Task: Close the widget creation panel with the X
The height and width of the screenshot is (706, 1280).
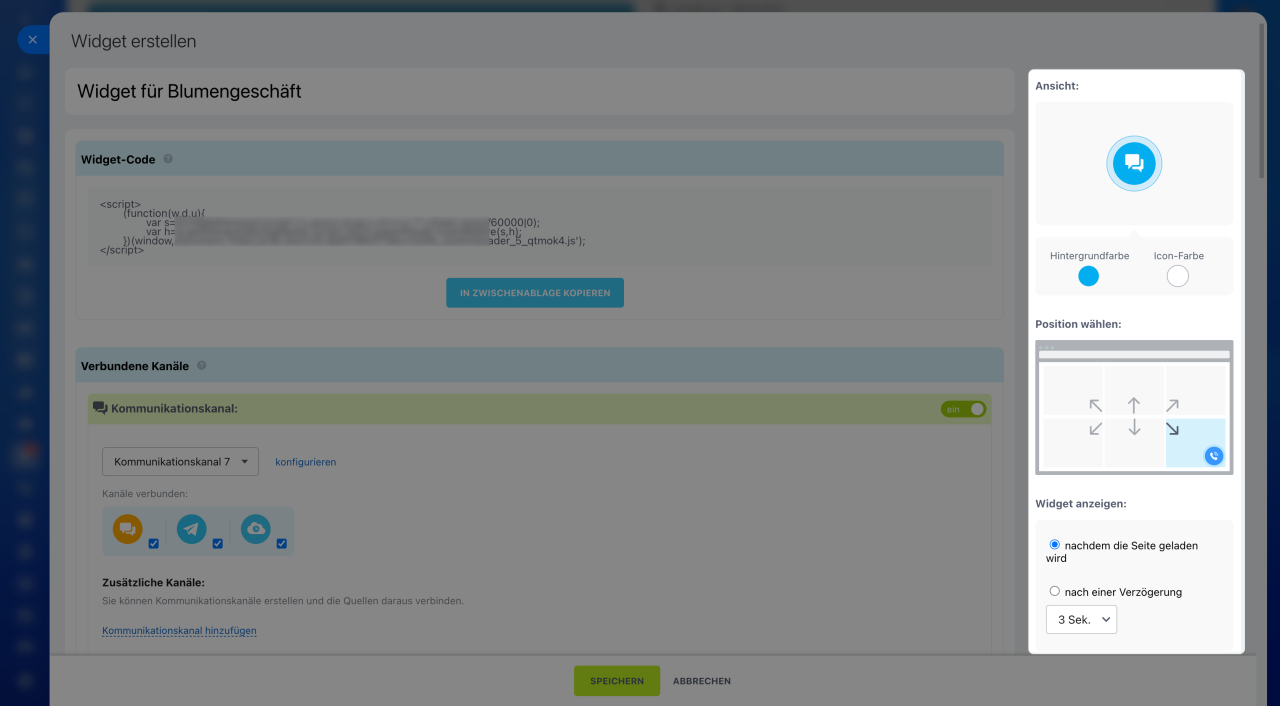Action: click(33, 40)
